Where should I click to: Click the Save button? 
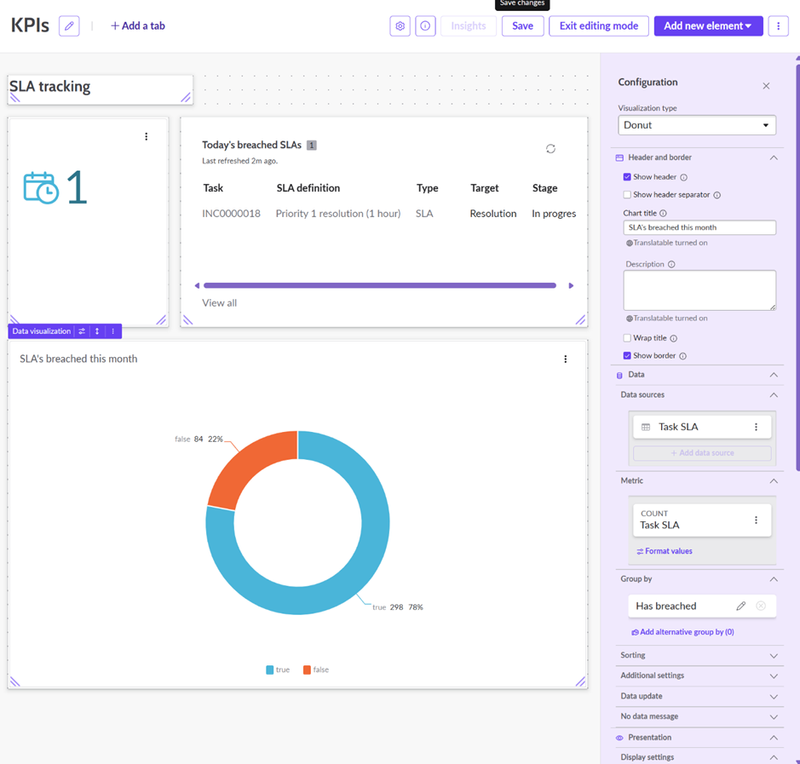522,26
